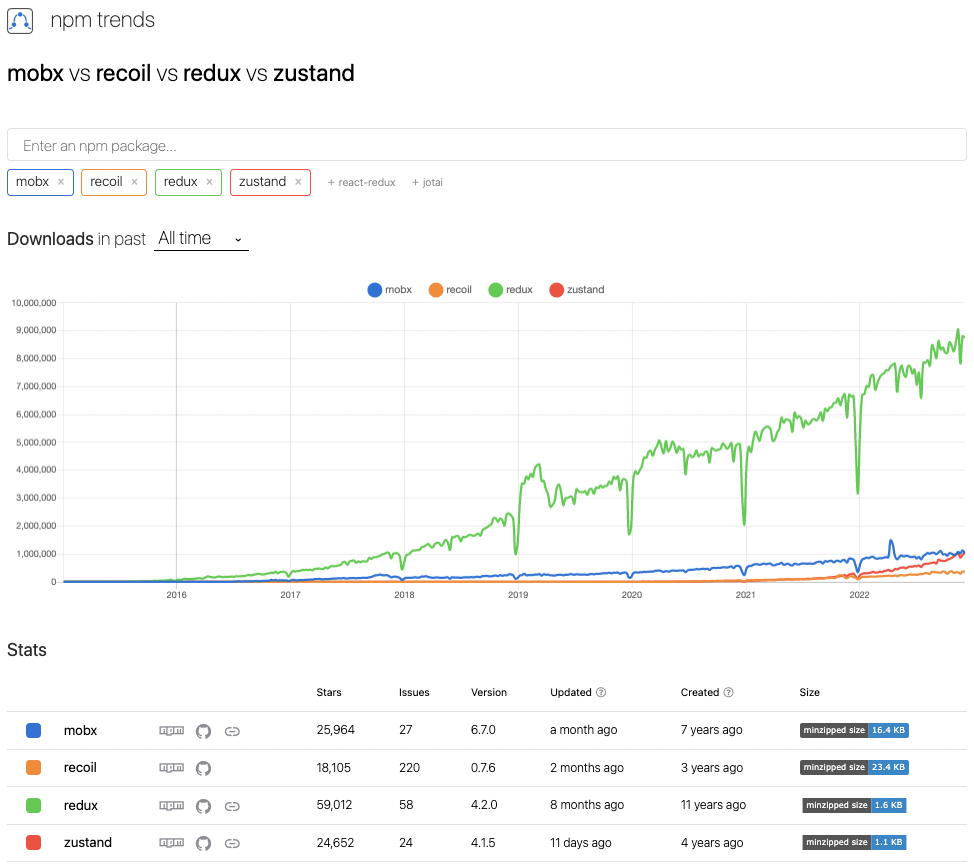Screen dimensions: 974x867
Task: Click the 2022 label on chart axis
Action: (859, 595)
